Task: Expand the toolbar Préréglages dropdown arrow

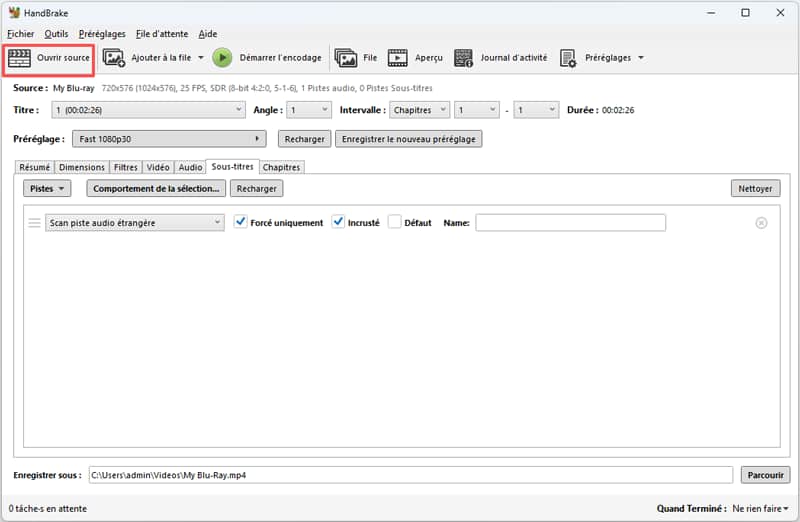Action: [641, 58]
